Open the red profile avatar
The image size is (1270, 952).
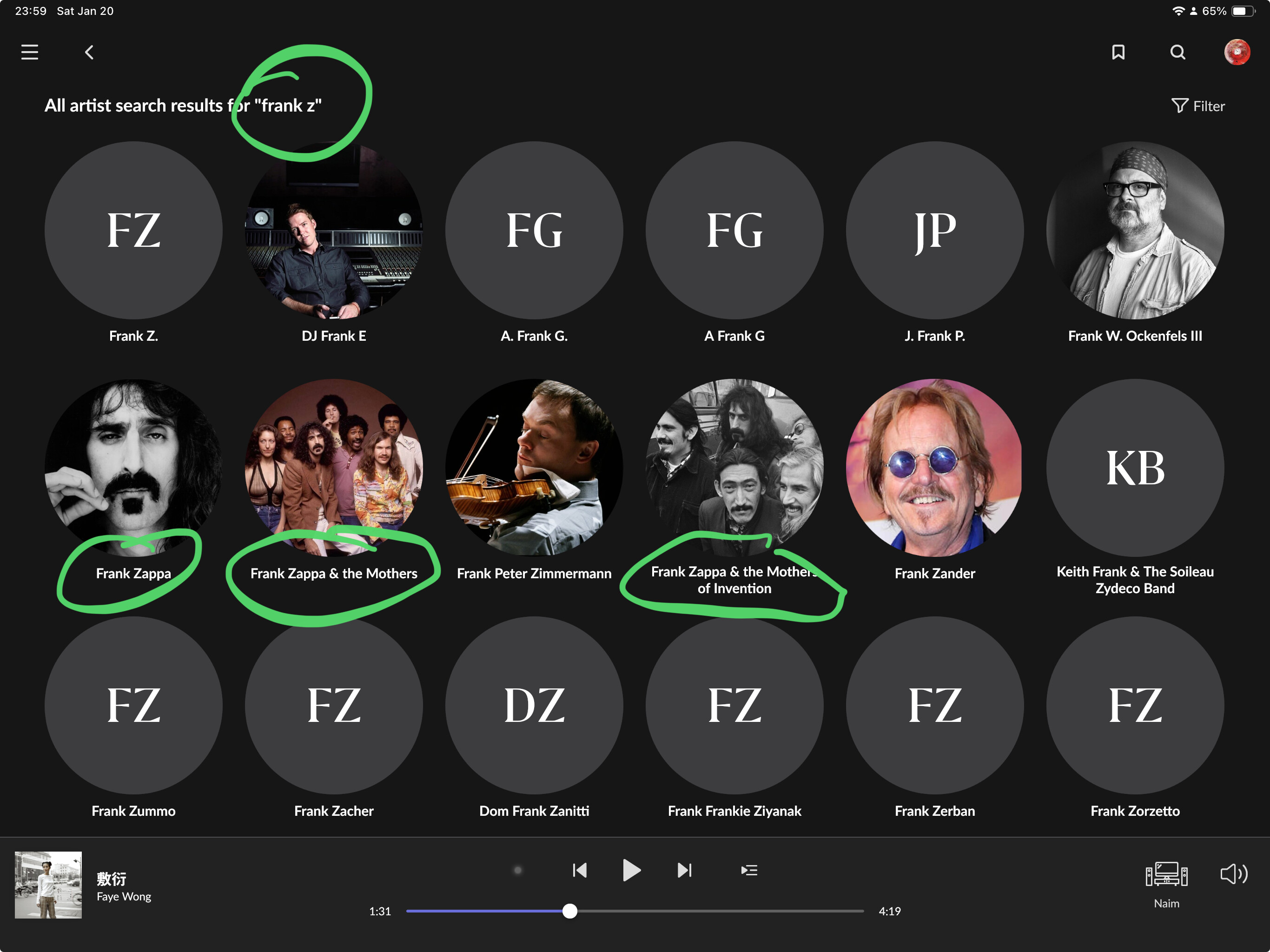tap(1237, 52)
